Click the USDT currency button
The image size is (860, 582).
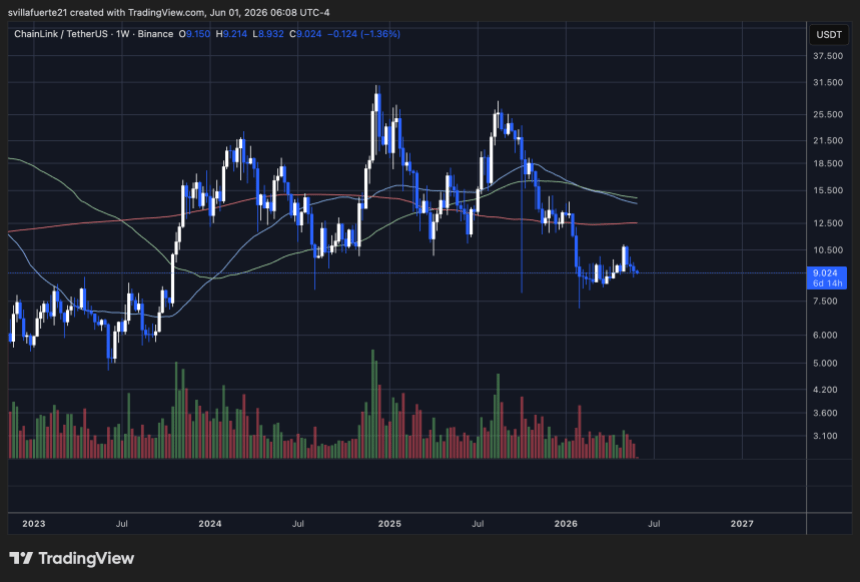point(829,35)
